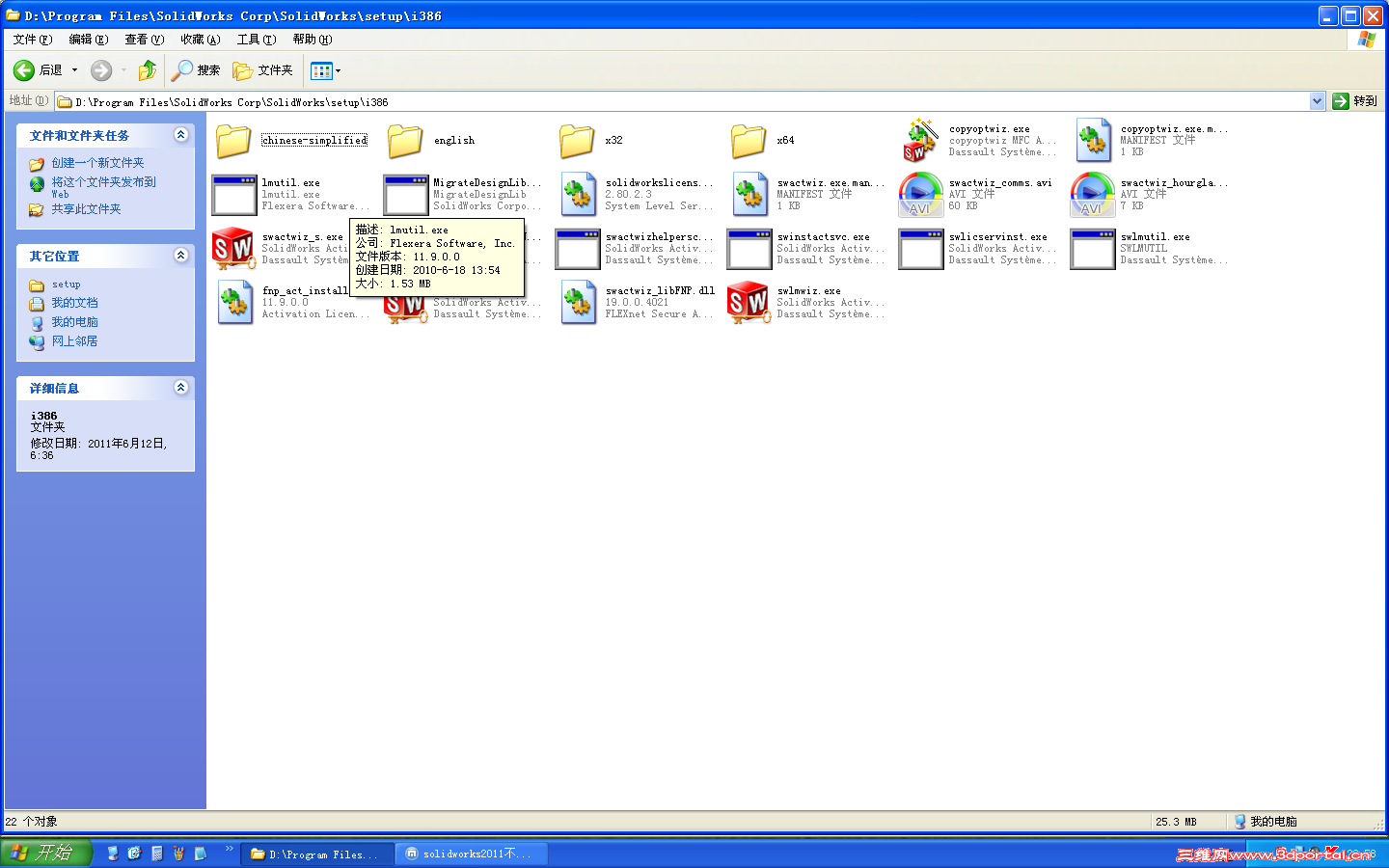Click the copyoptwiz.exe file name

click(989, 129)
